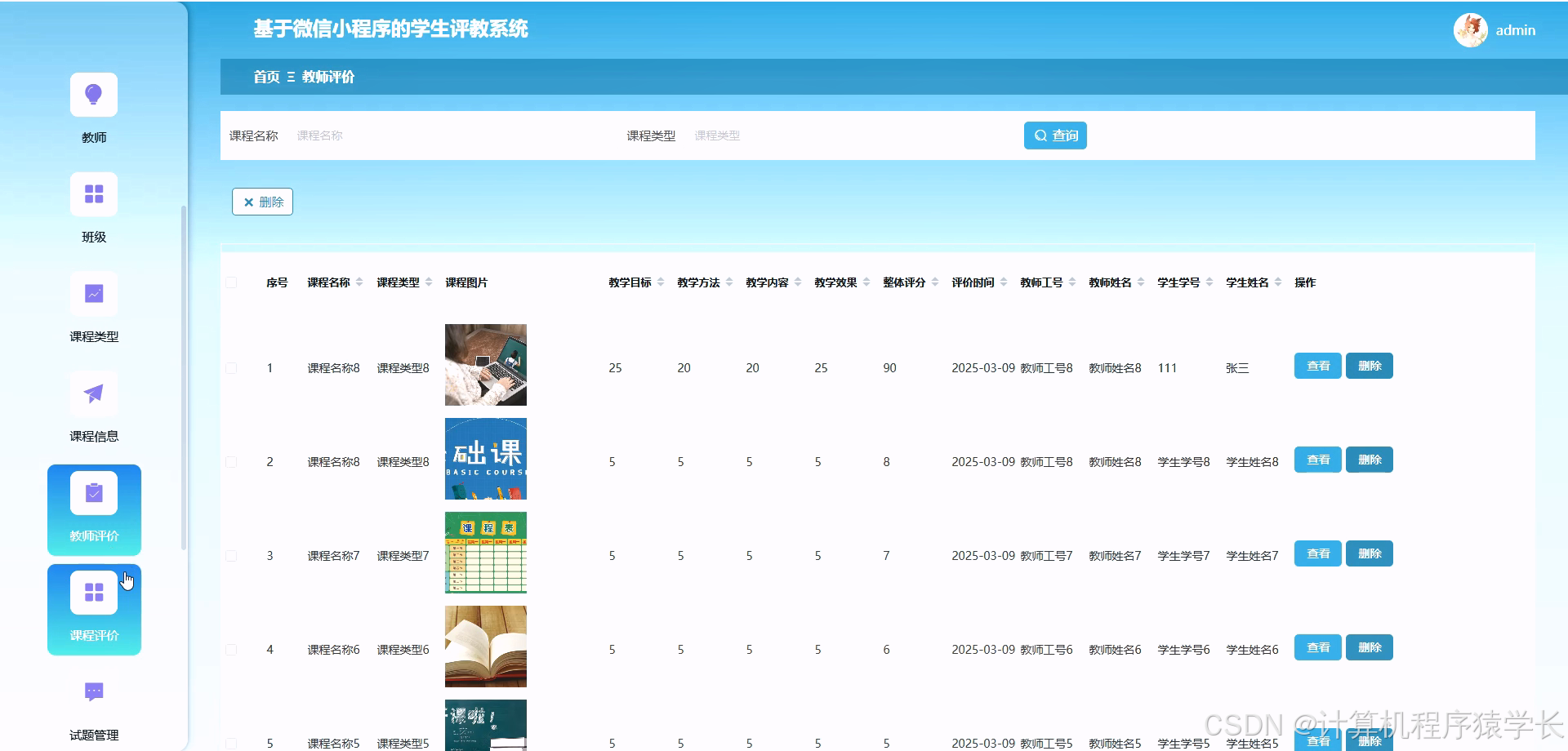The height and width of the screenshot is (751, 1568).
Task: Sort table by 学生姓名 column arrows
Action: click(x=1278, y=282)
